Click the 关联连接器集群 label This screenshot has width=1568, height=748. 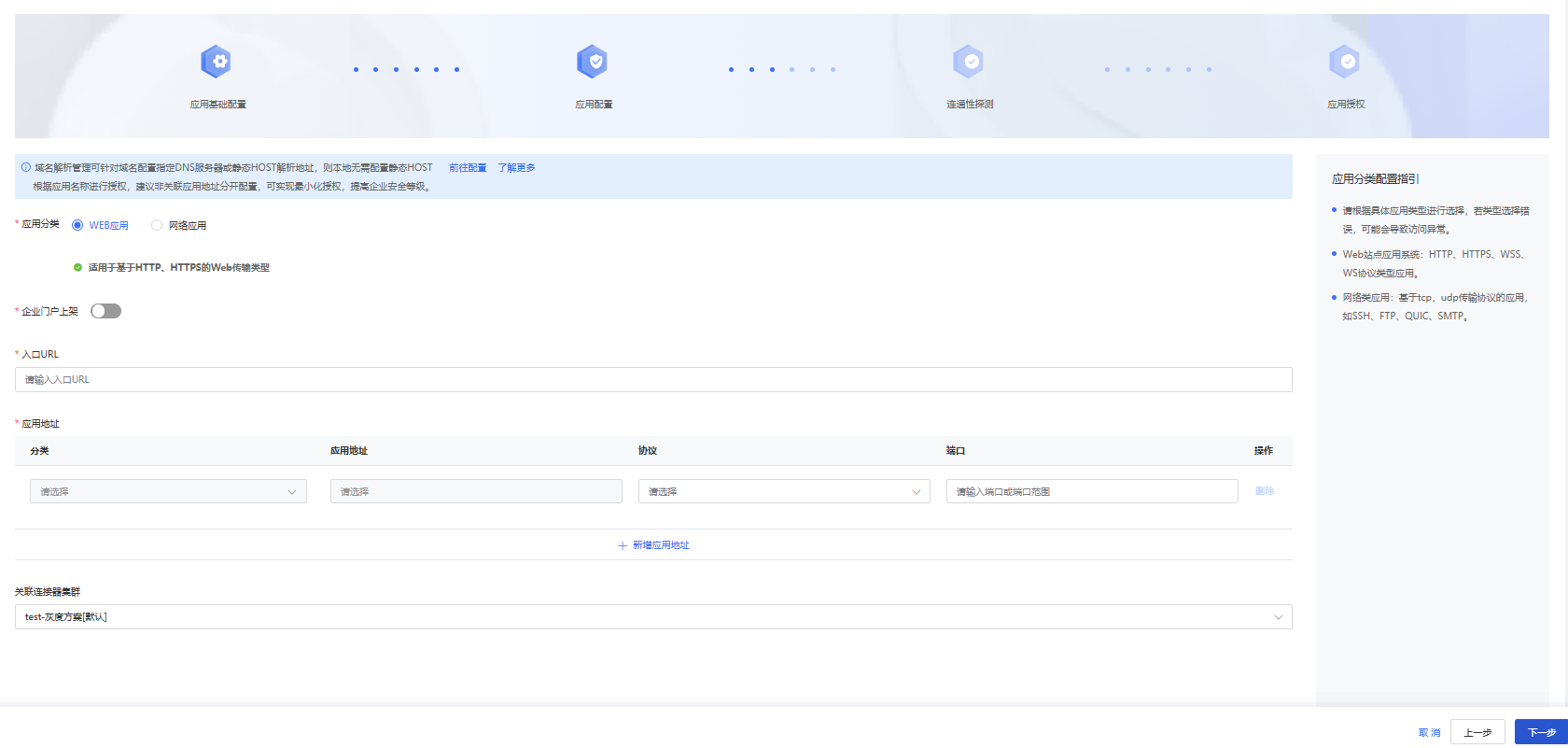(48, 592)
